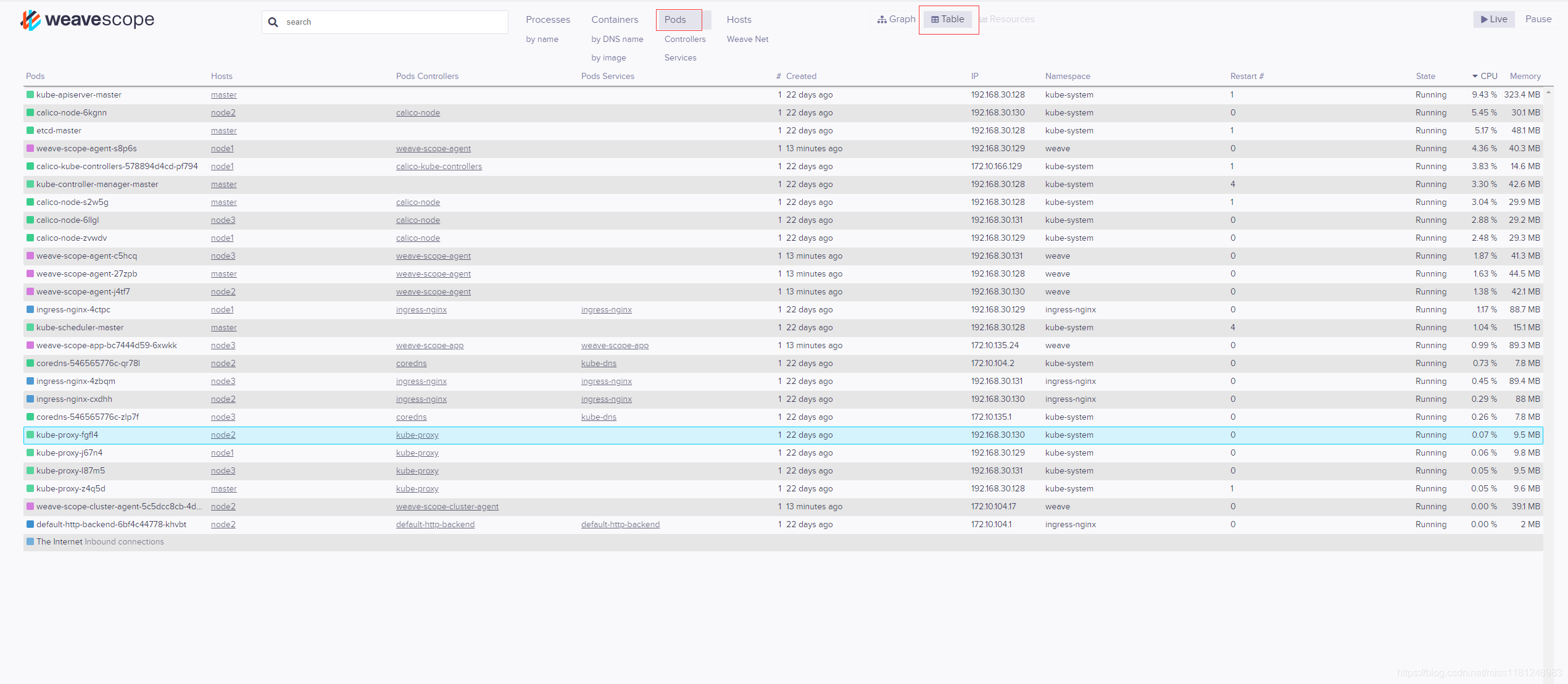Switch to Table view
The width and height of the screenshot is (1568, 684).
click(x=947, y=19)
